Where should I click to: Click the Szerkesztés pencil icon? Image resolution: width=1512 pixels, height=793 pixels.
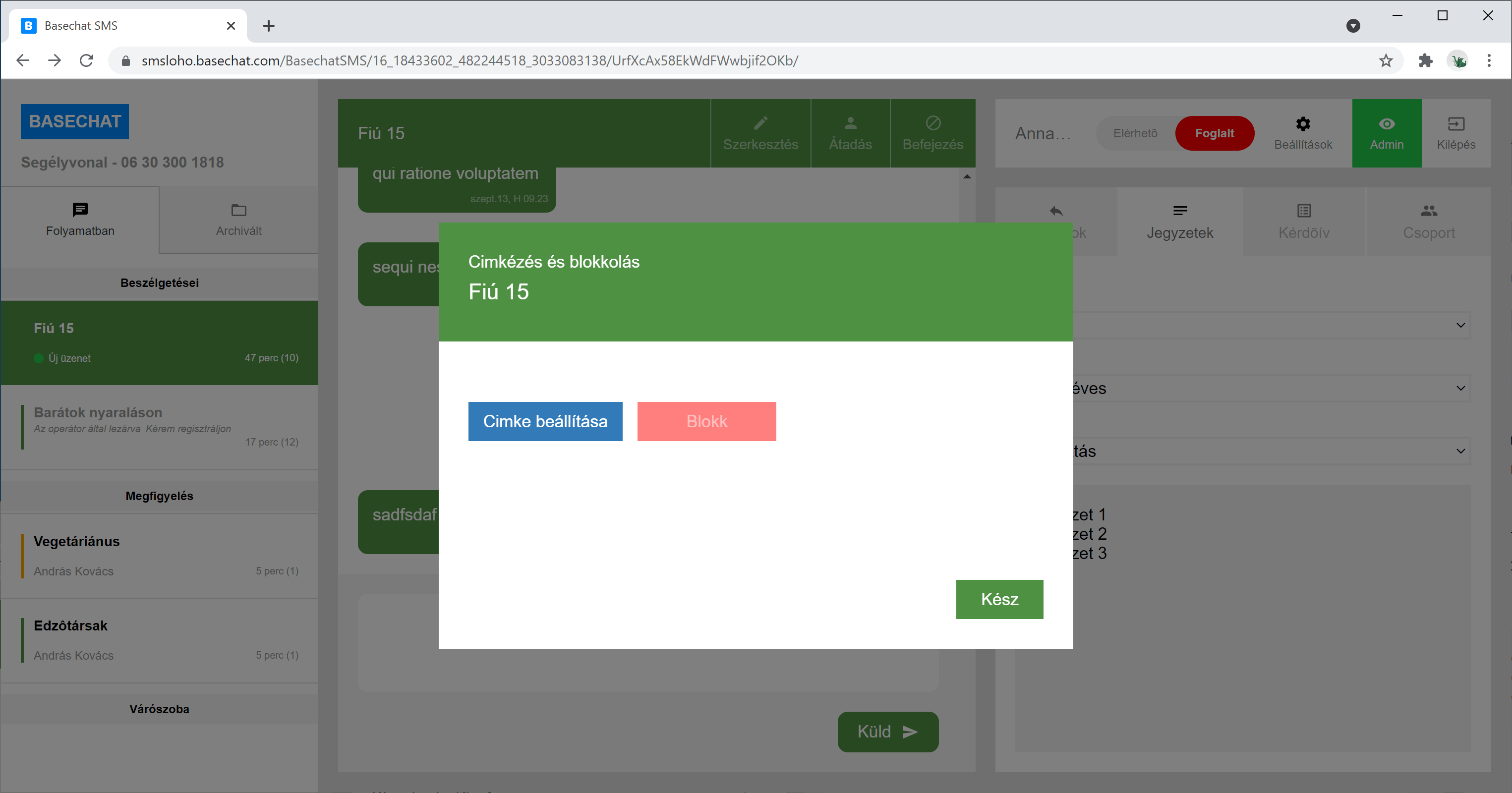click(x=760, y=123)
